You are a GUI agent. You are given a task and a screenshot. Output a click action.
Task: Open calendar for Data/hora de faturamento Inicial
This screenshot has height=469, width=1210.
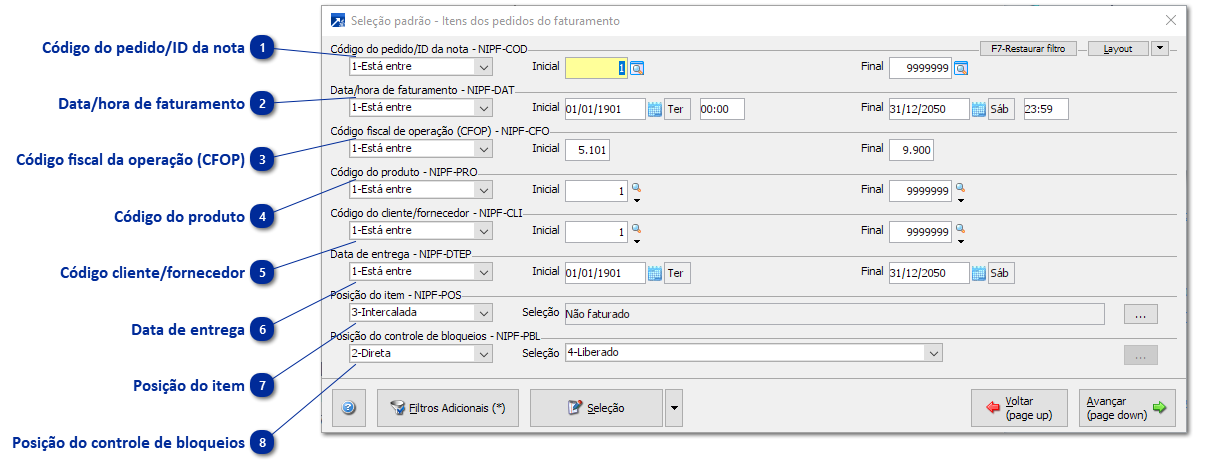pos(655,108)
